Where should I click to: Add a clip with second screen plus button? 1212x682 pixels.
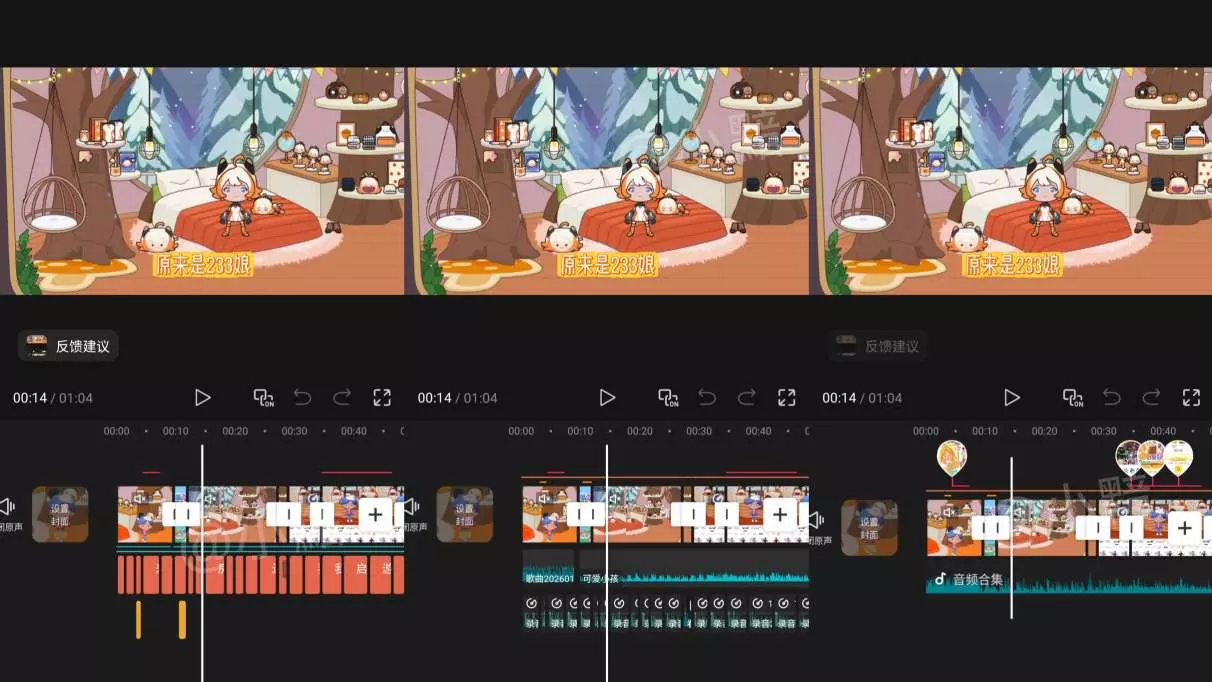(x=780, y=514)
